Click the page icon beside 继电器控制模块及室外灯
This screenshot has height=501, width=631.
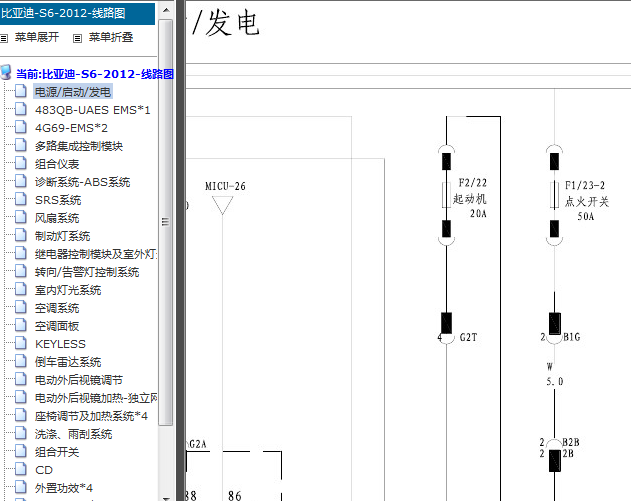click(21, 253)
